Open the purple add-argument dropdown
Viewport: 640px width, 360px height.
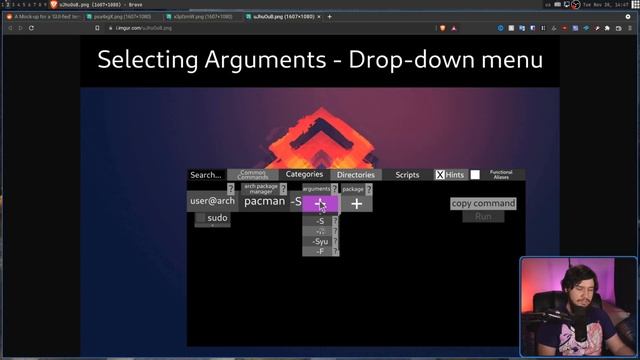coord(320,204)
